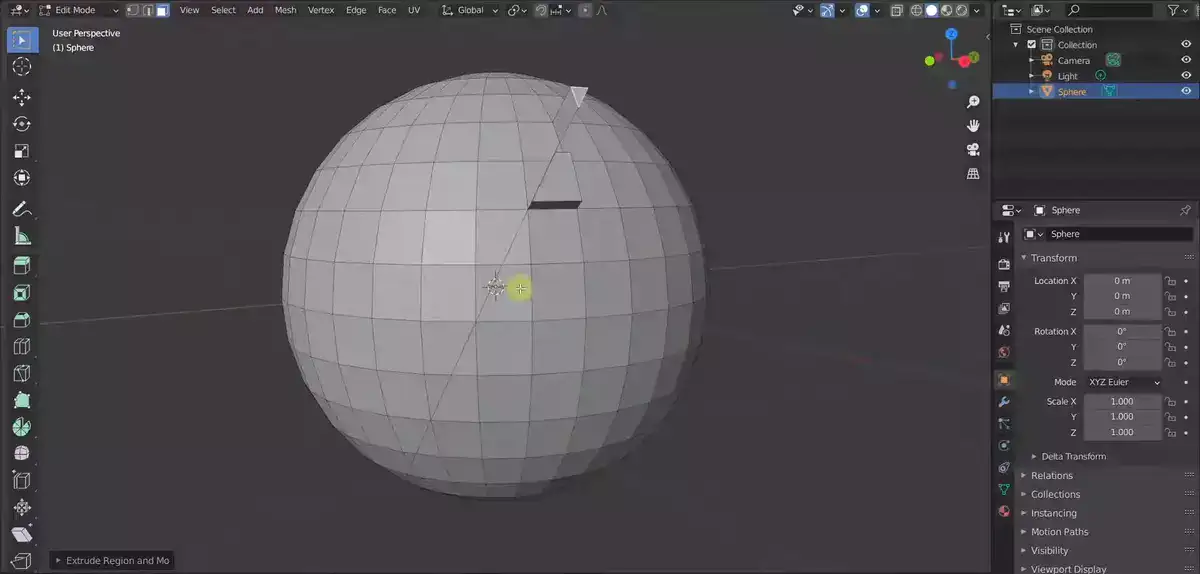Image resolution: width=1200 pixels, height=574 pixels.
Task: Switch perspective/orthographic grid icon
Action: point(972,174)
